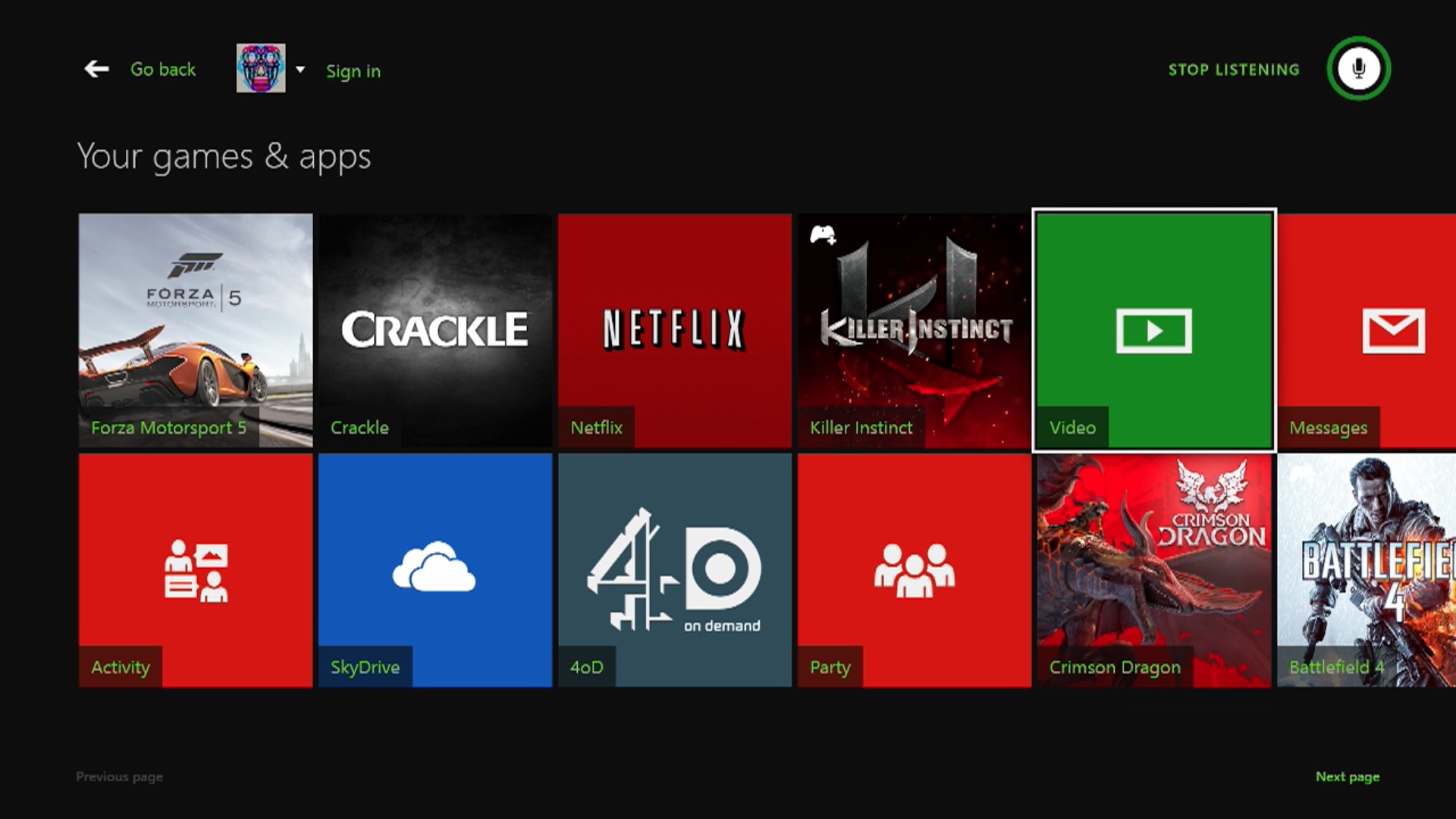Launch the Crimson Dragon game tile
1456x819 pixels.
click(1154, 570)
